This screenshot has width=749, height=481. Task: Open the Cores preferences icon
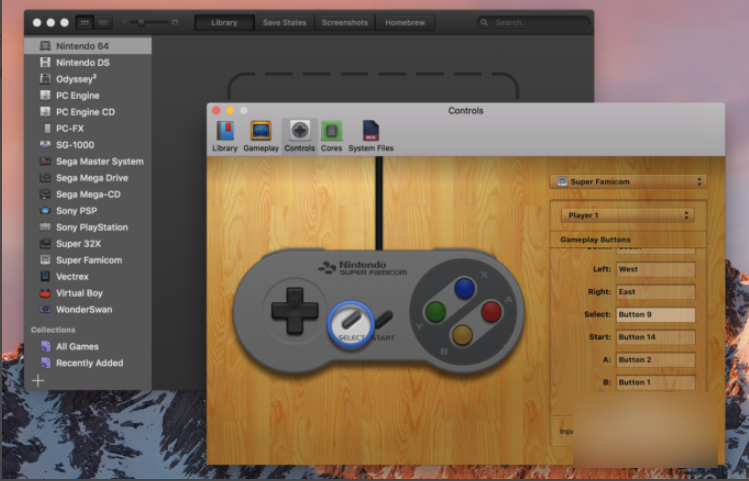pos(331,137)
